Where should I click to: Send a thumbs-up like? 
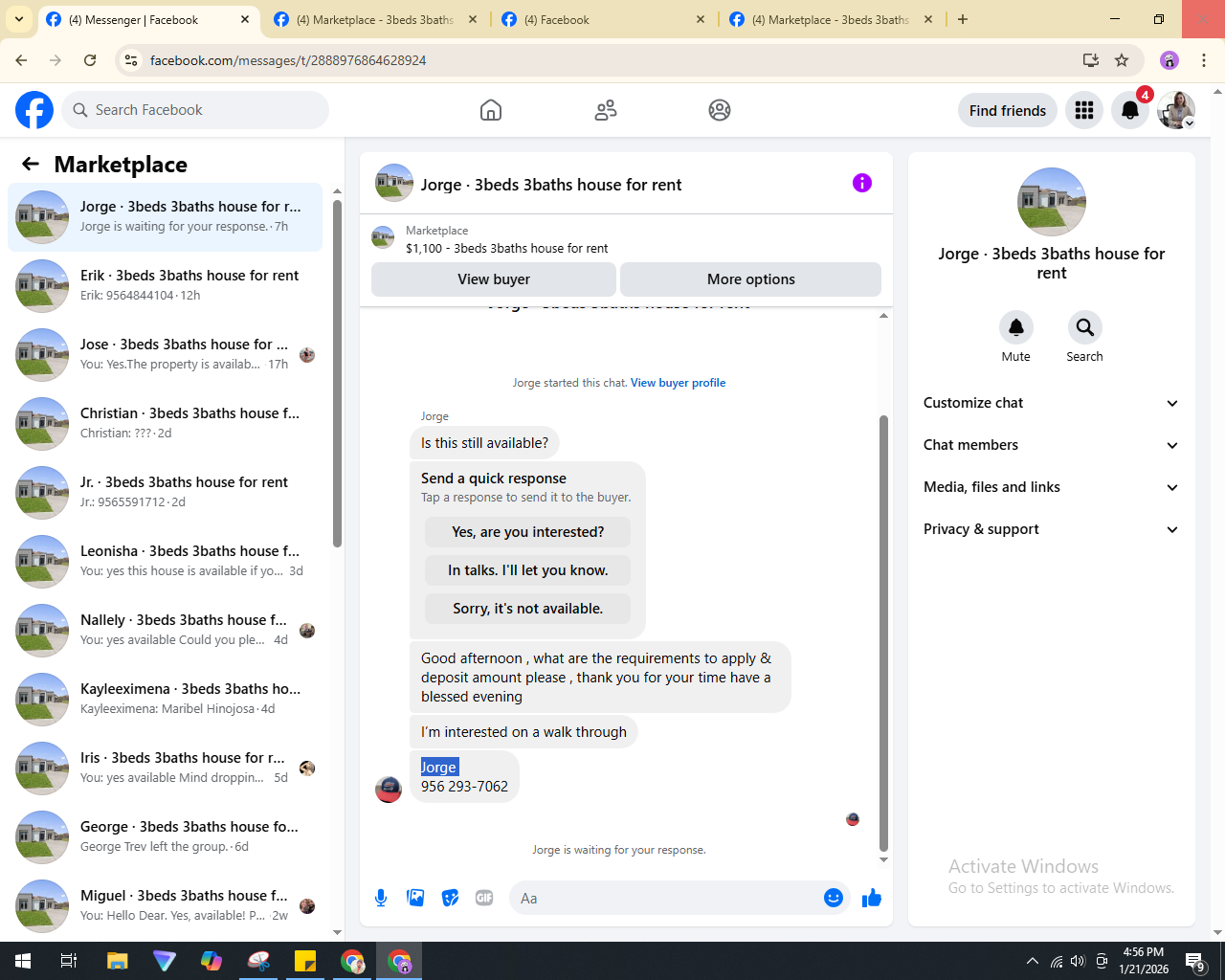click(x=872, y=898)
